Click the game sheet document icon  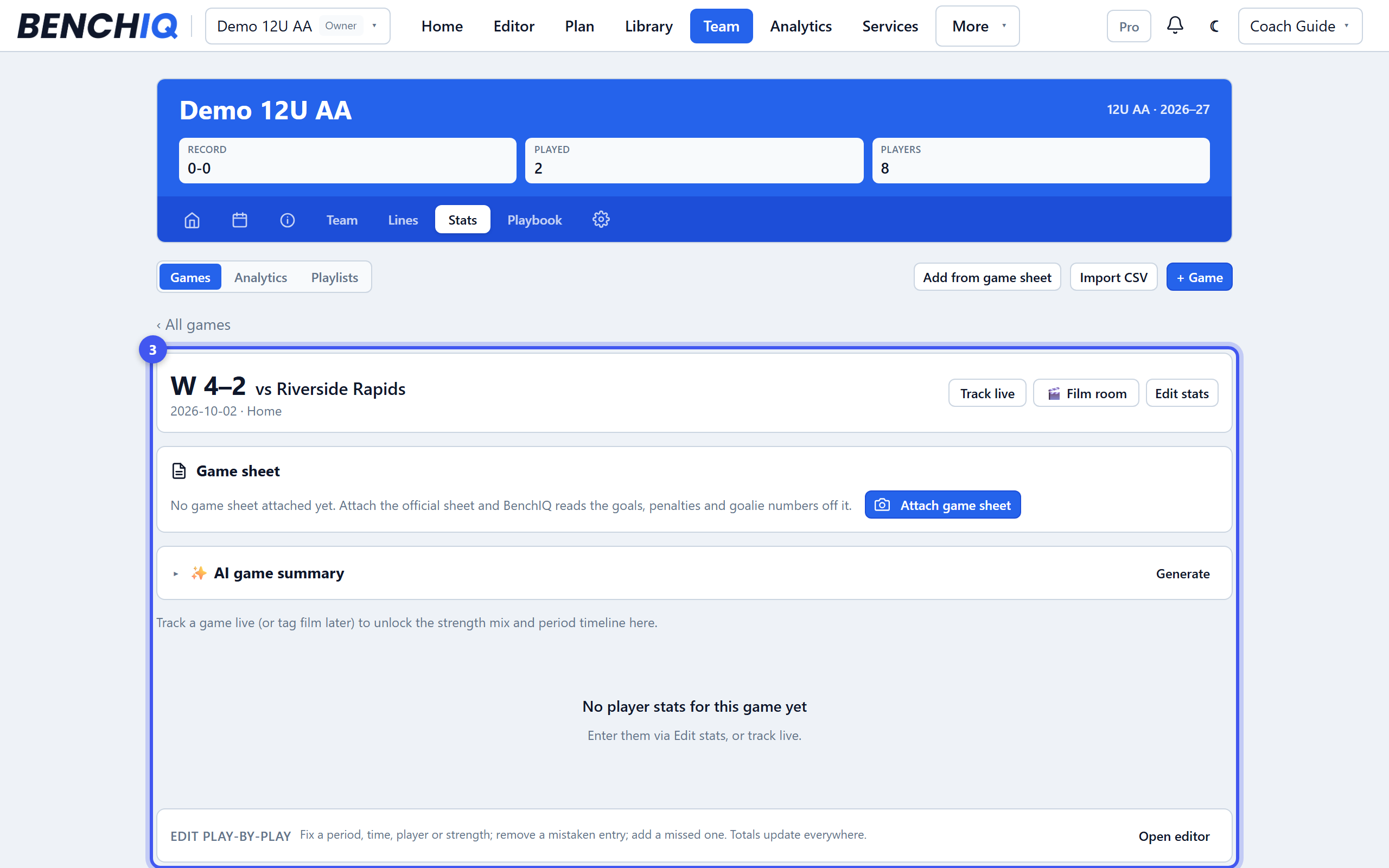click(179, 471)
